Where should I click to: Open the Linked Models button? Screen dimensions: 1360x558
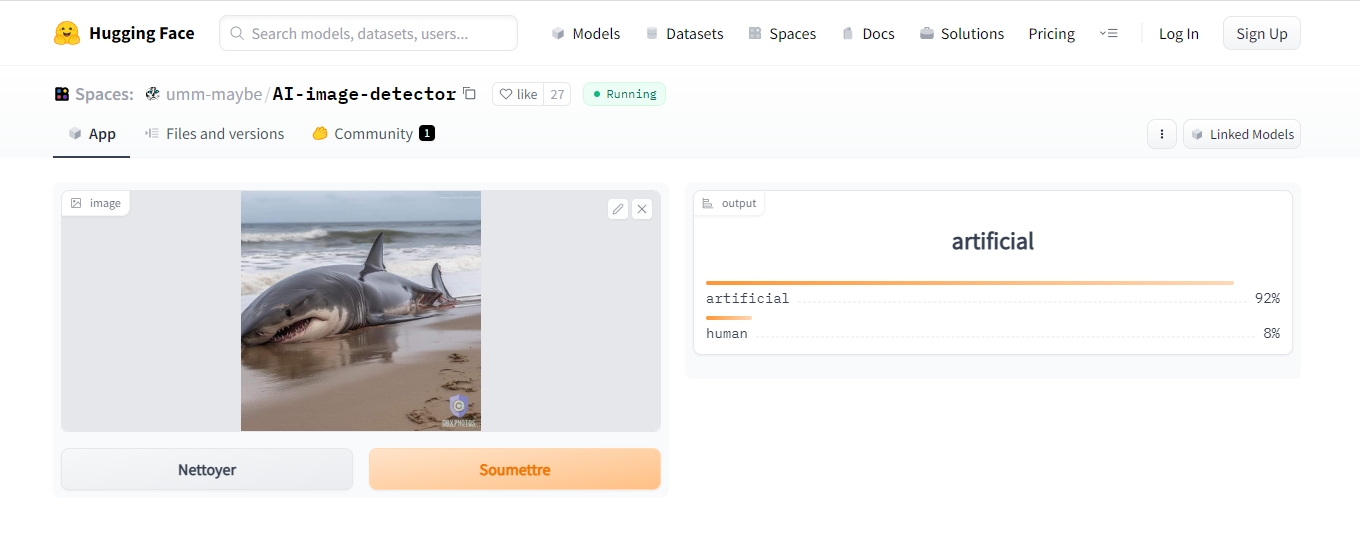pyautogui.click(x=1242, y=134)
